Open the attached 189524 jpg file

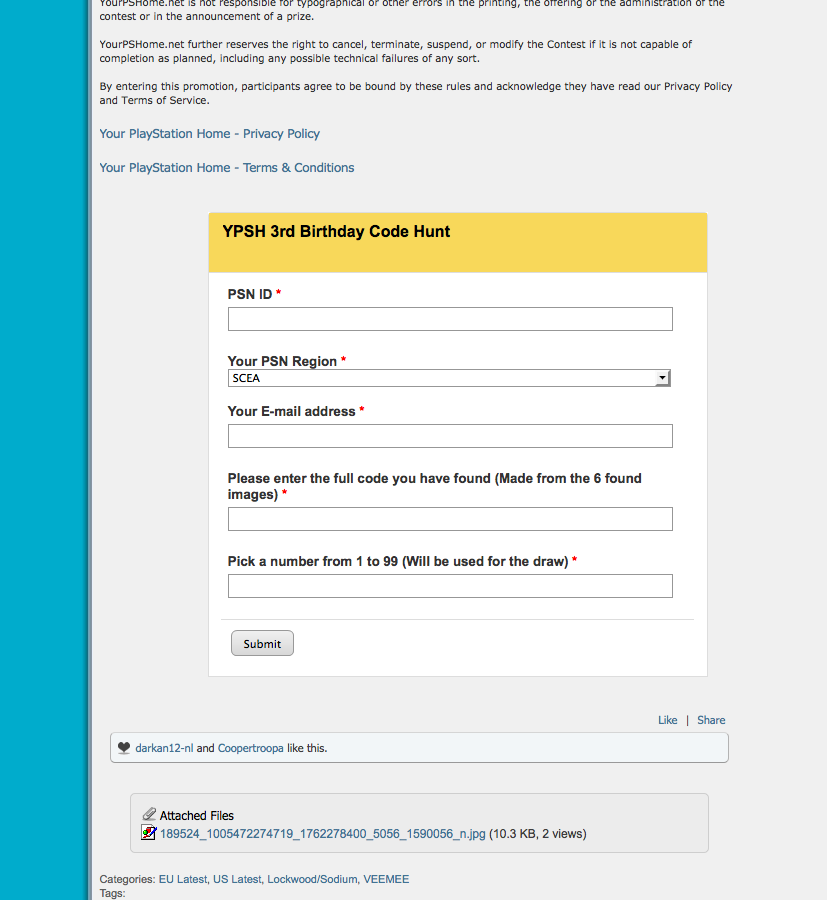tap(323, 833)
